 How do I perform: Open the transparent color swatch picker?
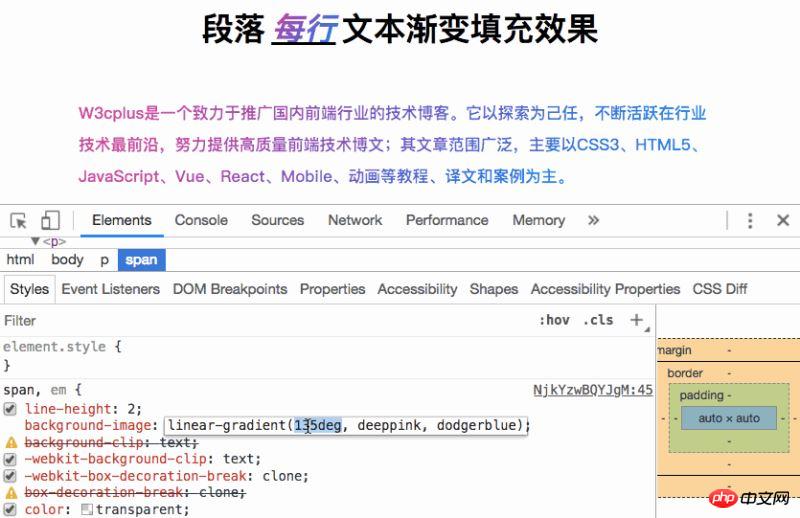(x=87, y=509)
